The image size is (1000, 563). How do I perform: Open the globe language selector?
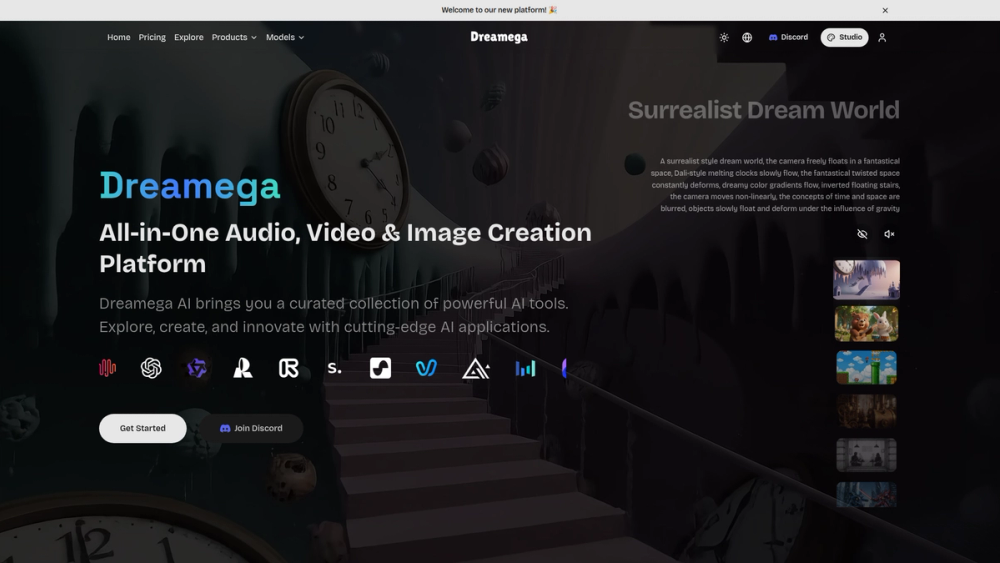(x=747, y=38)
